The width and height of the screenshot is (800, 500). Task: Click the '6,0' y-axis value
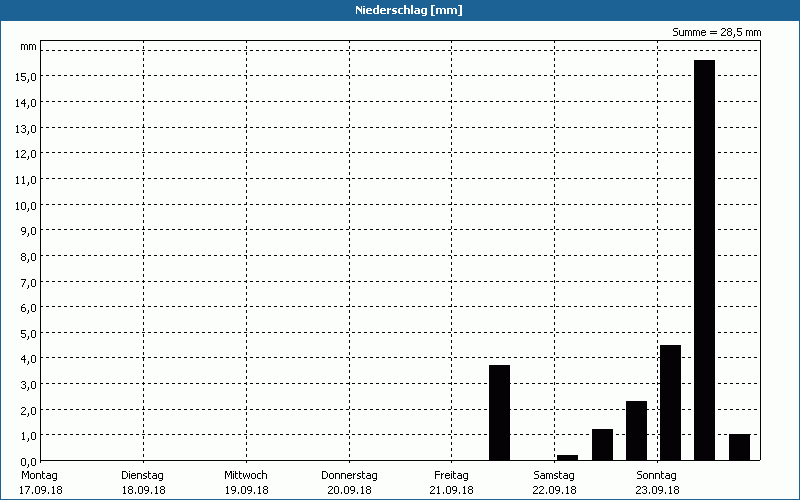tap(28, 308)
